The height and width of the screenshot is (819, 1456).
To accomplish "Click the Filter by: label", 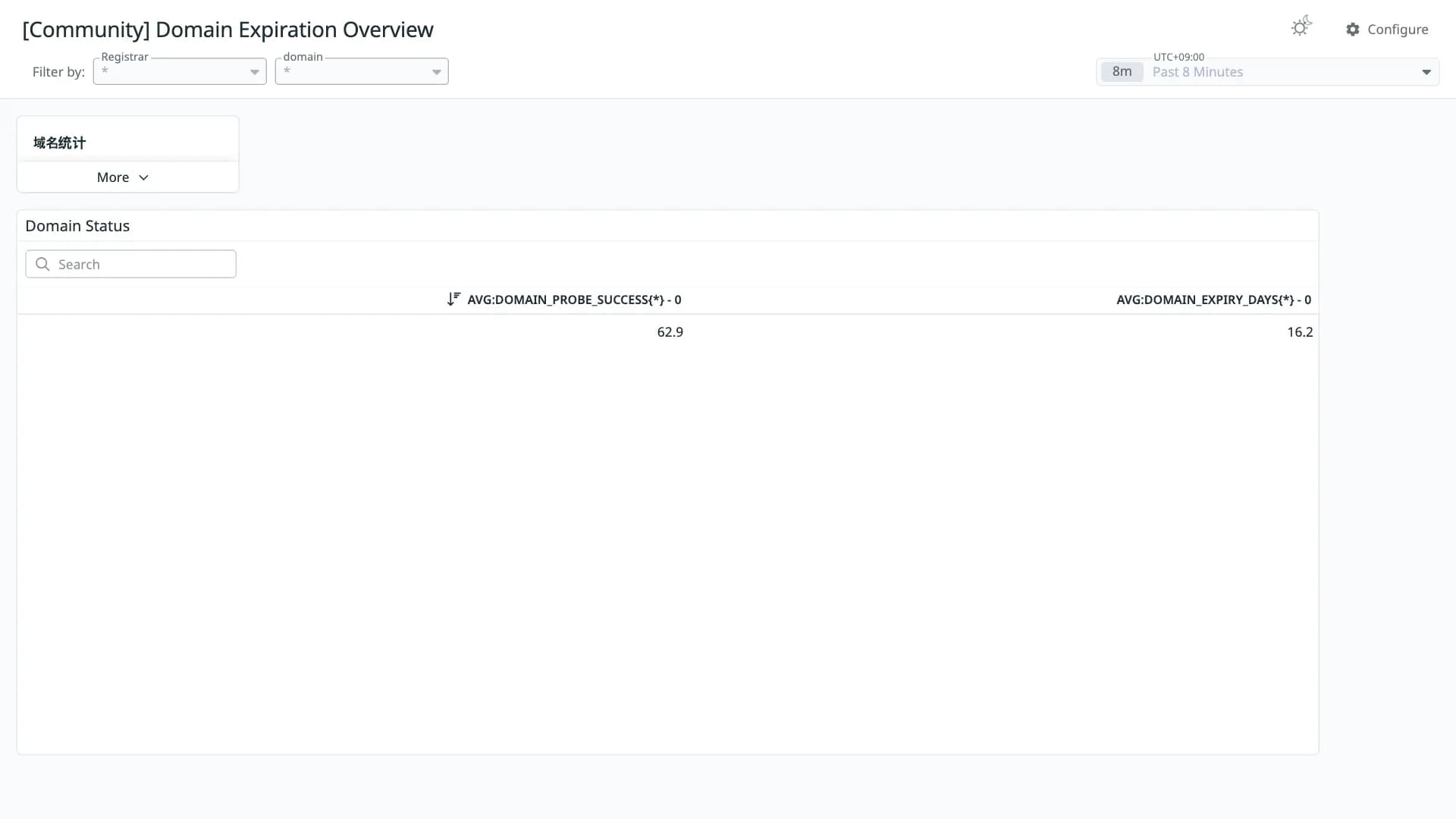I will click(x=58, y=72).
